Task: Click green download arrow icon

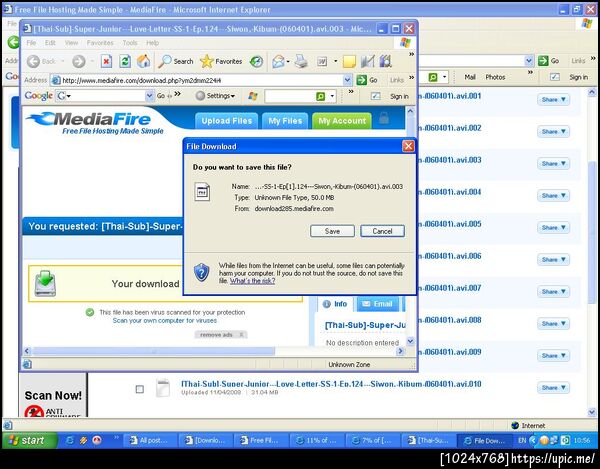Action: pos(45,283)
